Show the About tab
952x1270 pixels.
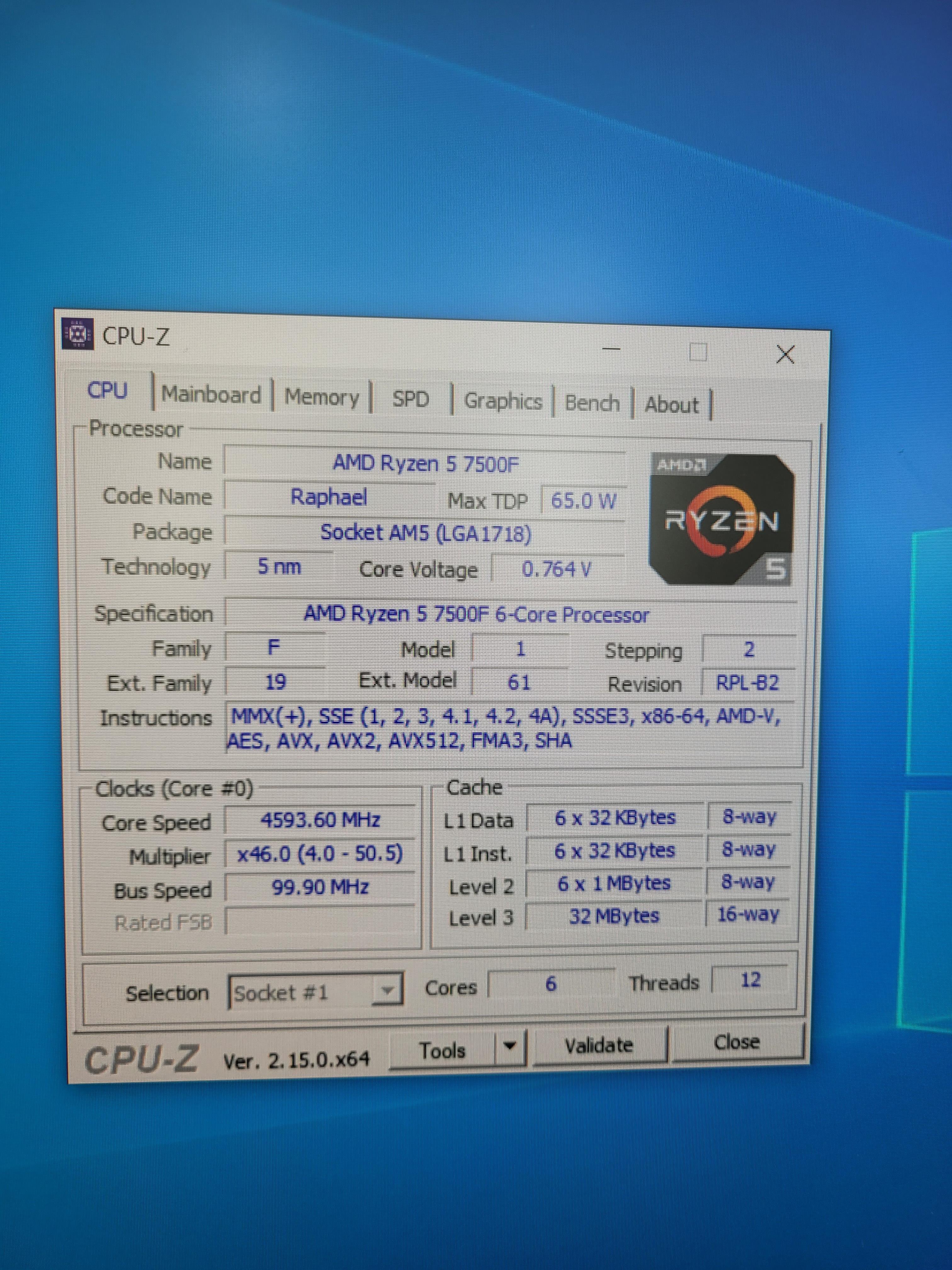tap(671, 405)
